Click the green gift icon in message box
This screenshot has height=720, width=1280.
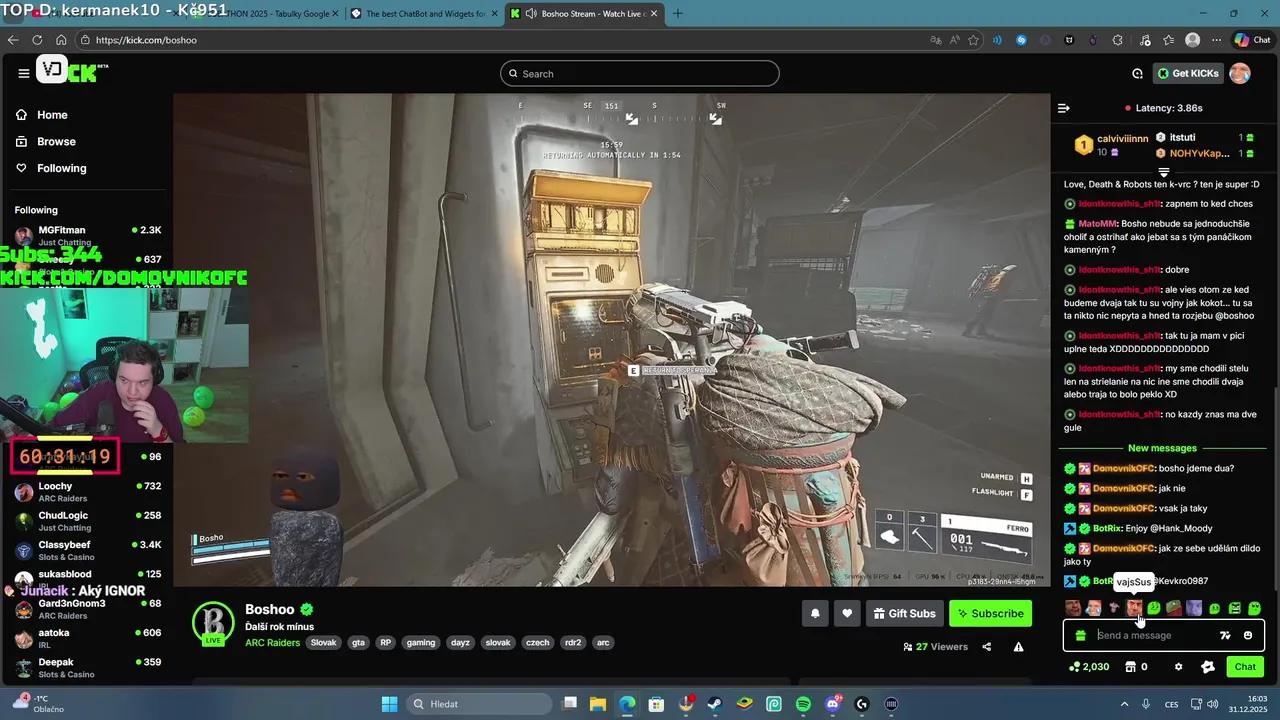point(1080,635)
